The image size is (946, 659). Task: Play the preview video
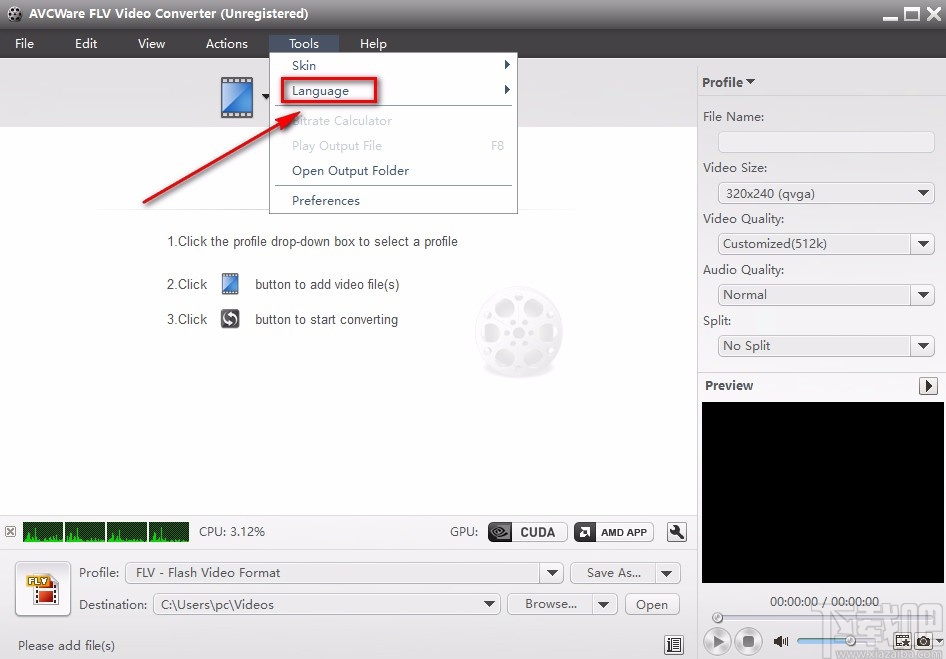pyautogui.click(x=717, y=641)
